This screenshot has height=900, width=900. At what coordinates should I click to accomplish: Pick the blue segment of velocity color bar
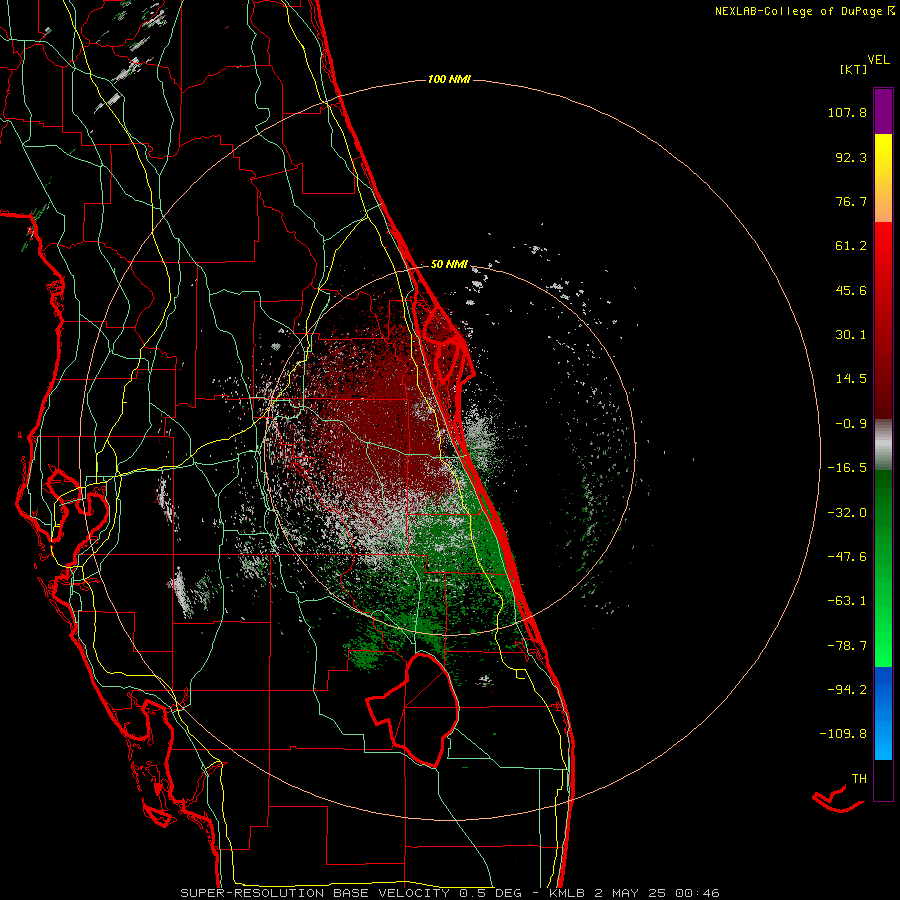tap(883, 713)
